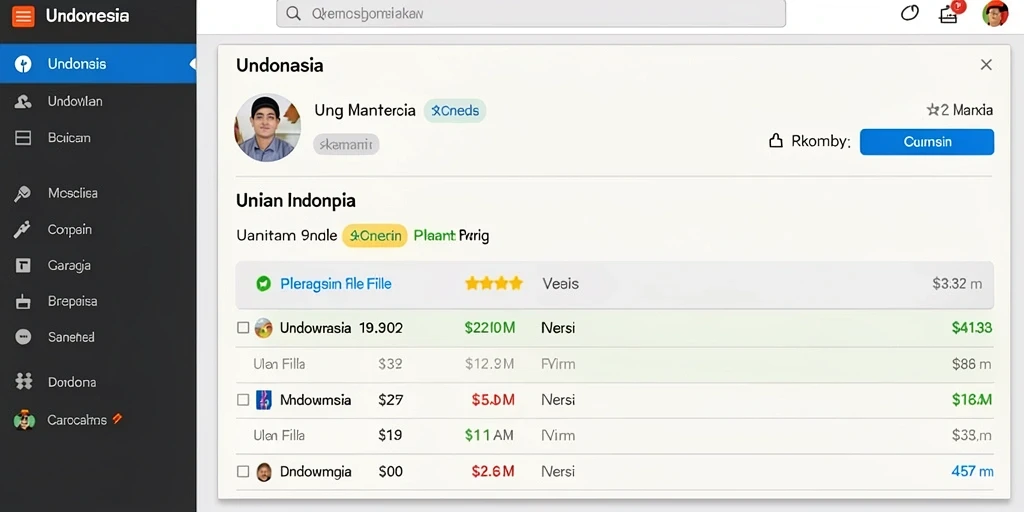Click the green Plaant link
Viewport: 1024px width, 512px height.
pos(434,236)
